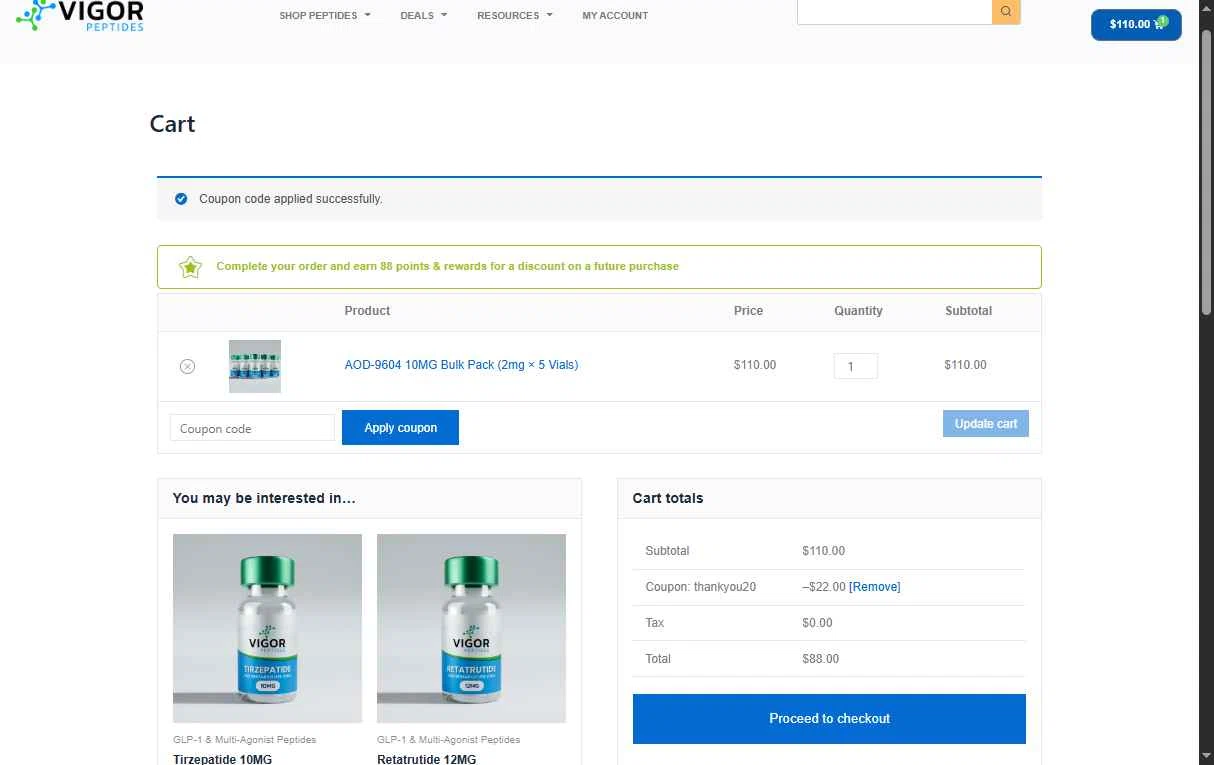Click the green star rewards icon
Image resolution: width=1214 pixels, height=765 pixels.
190,267
